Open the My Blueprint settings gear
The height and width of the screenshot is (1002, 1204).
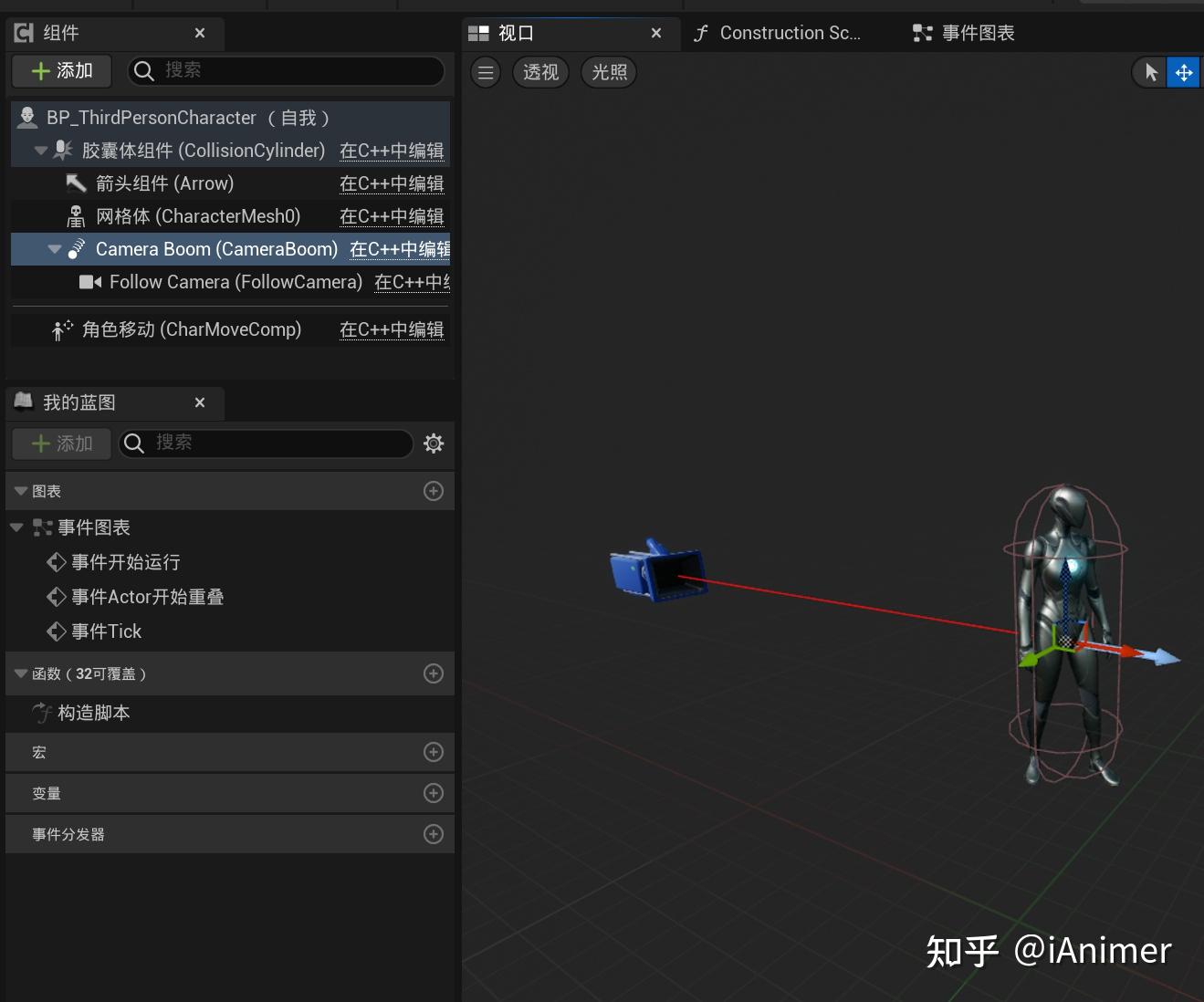434,444
